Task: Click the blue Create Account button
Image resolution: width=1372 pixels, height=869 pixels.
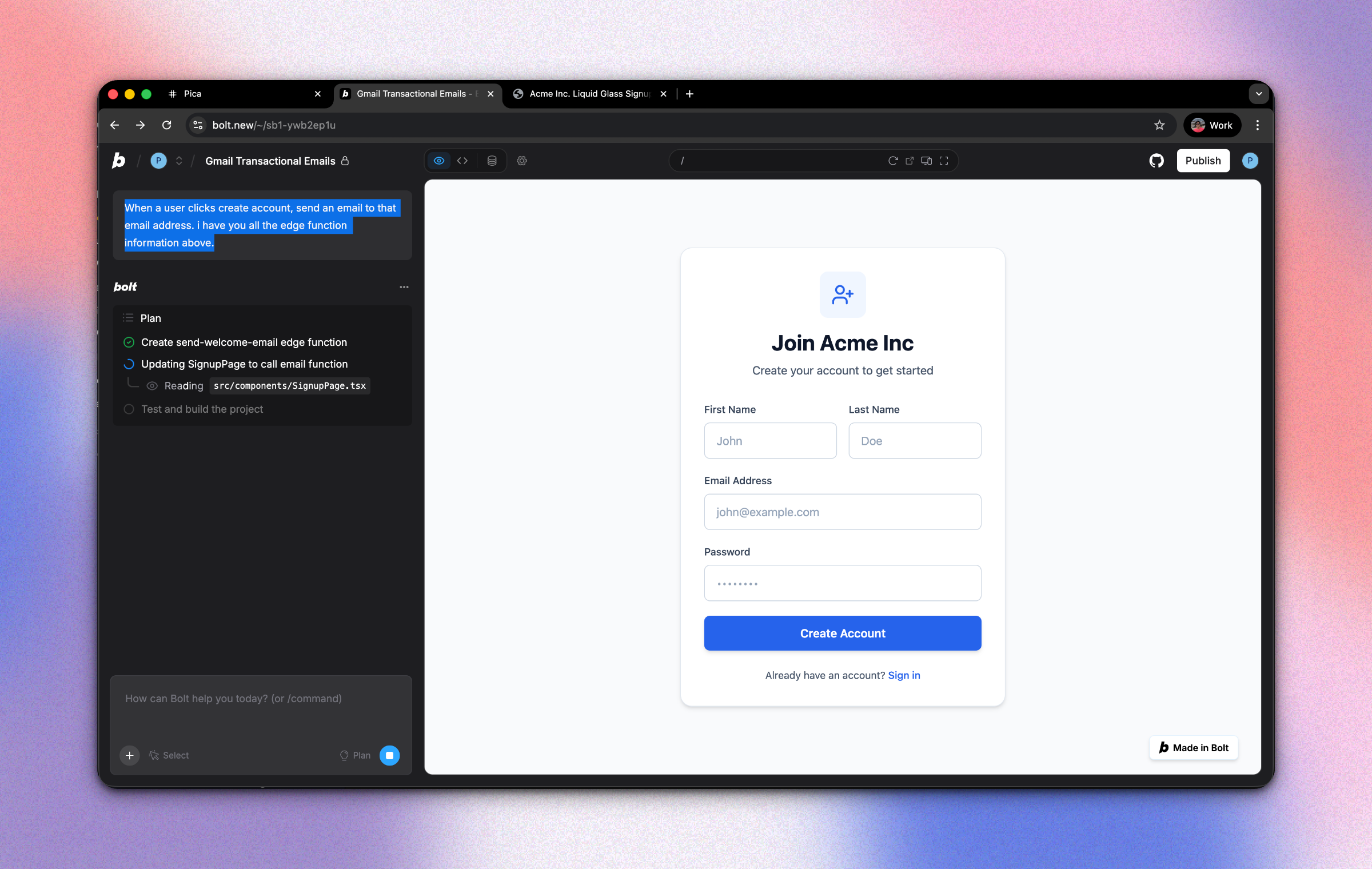Action: pos(842,633)
